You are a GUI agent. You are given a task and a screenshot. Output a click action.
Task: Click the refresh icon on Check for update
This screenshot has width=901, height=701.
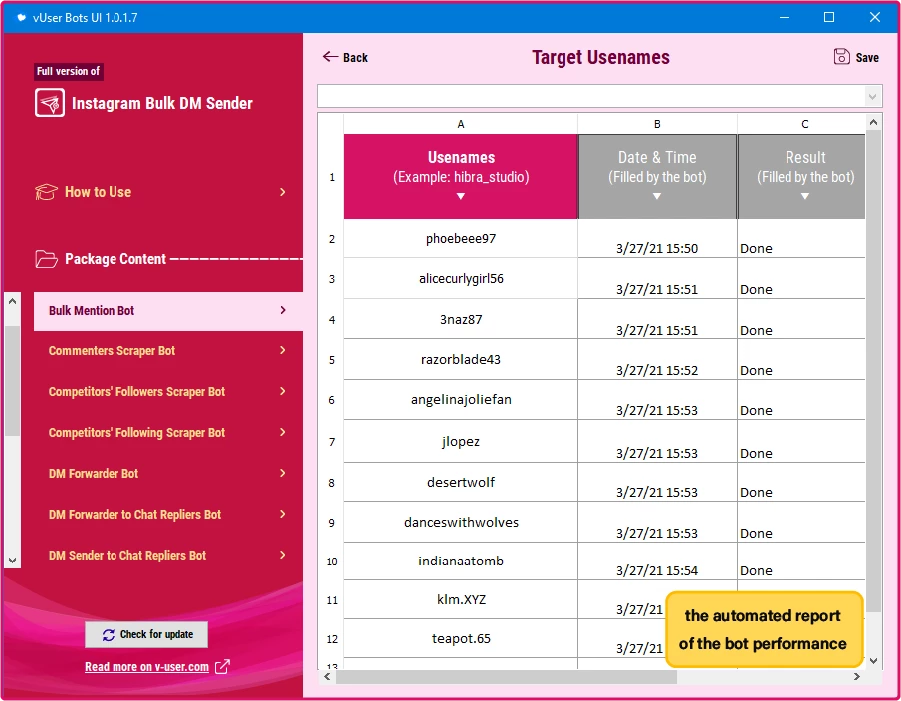click(x=109, y=635)
